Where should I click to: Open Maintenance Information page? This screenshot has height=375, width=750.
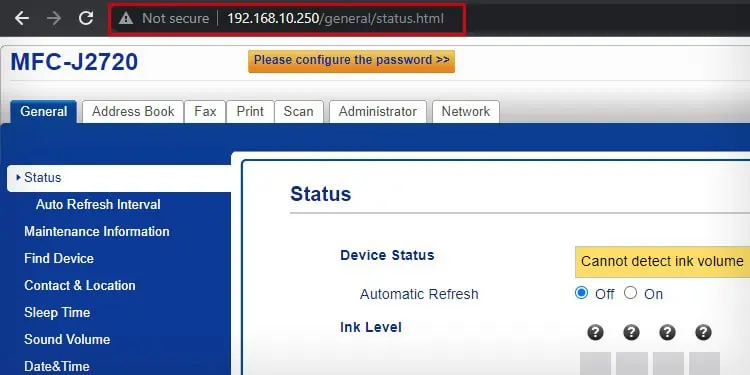97,232
